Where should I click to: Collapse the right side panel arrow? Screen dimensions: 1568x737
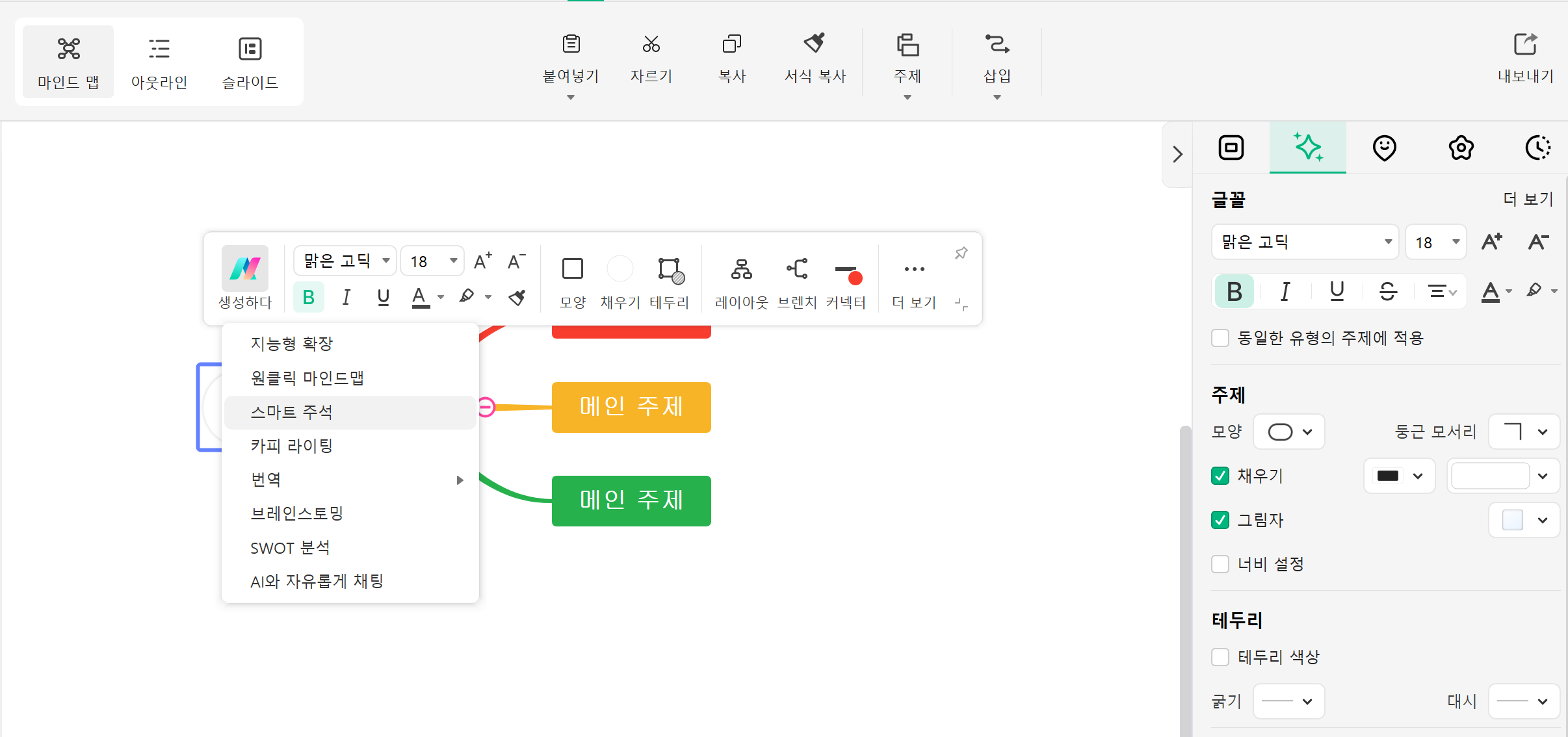point(1177,155)
